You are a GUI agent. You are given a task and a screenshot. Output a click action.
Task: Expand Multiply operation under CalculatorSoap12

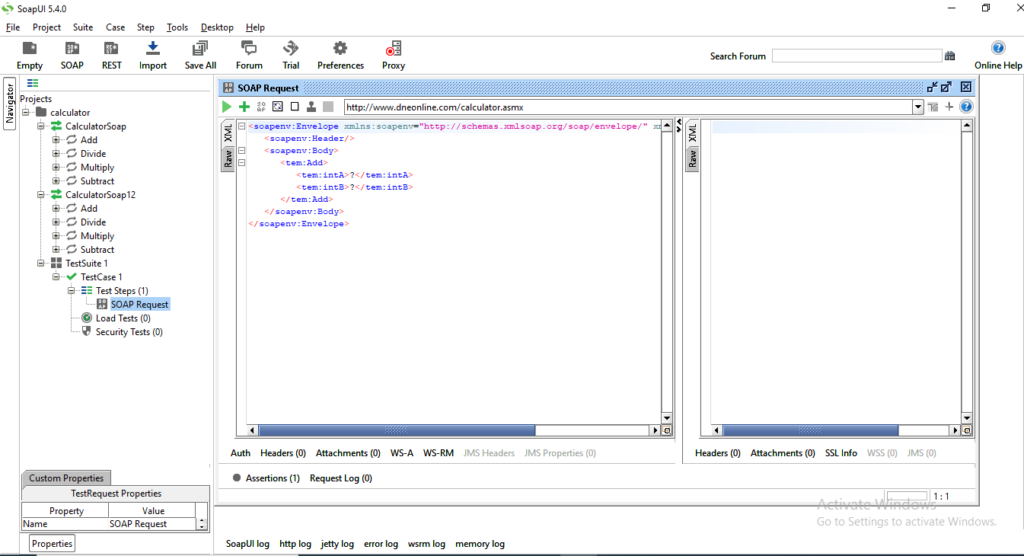click(56, 236)
